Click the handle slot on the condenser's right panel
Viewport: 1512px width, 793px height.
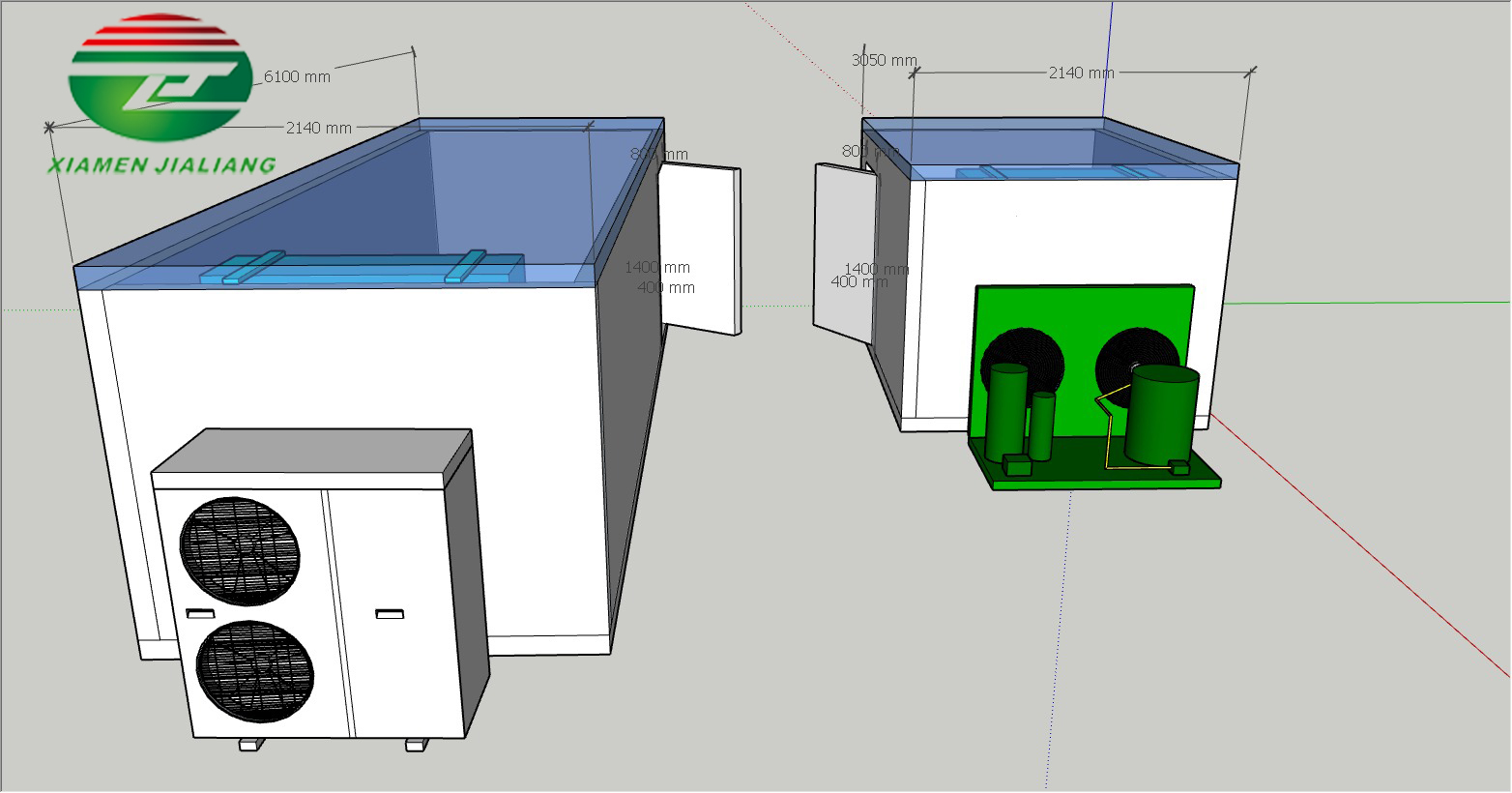390,614
